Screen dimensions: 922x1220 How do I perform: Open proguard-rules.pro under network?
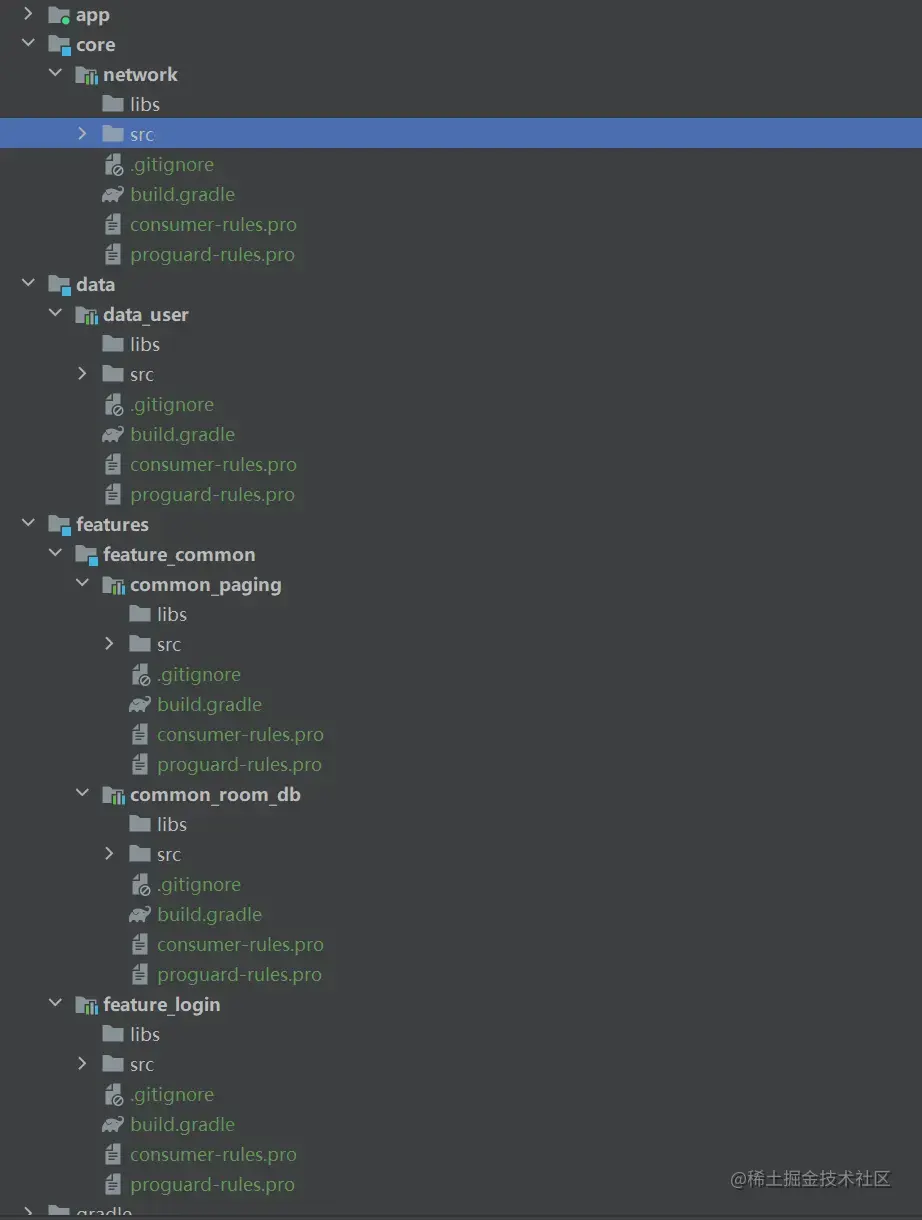[x=212, y=255]
